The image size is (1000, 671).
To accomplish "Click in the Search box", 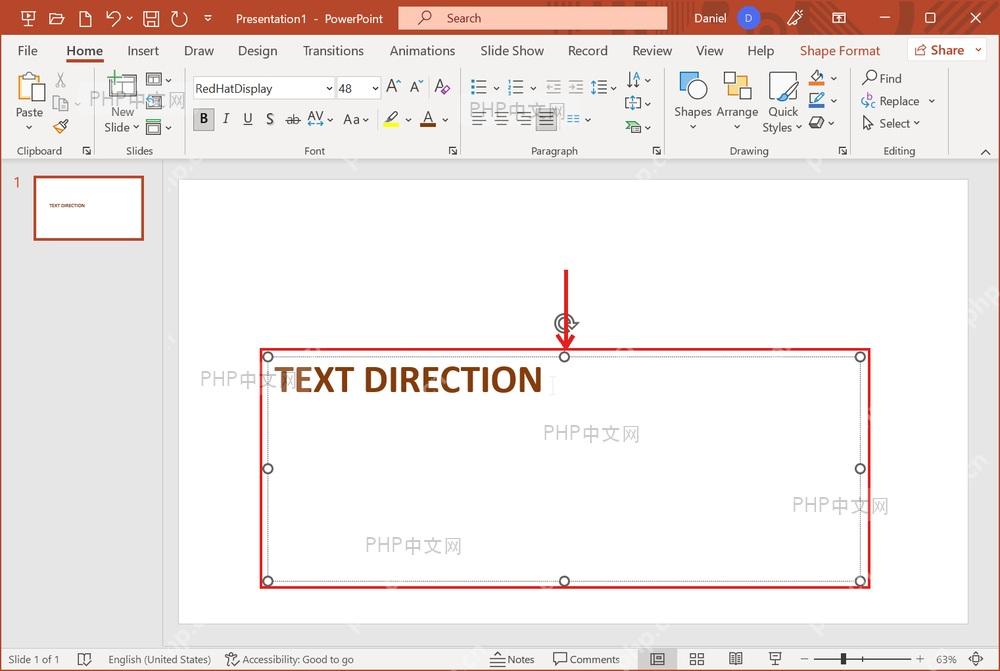I will click(x=533, y=18).
